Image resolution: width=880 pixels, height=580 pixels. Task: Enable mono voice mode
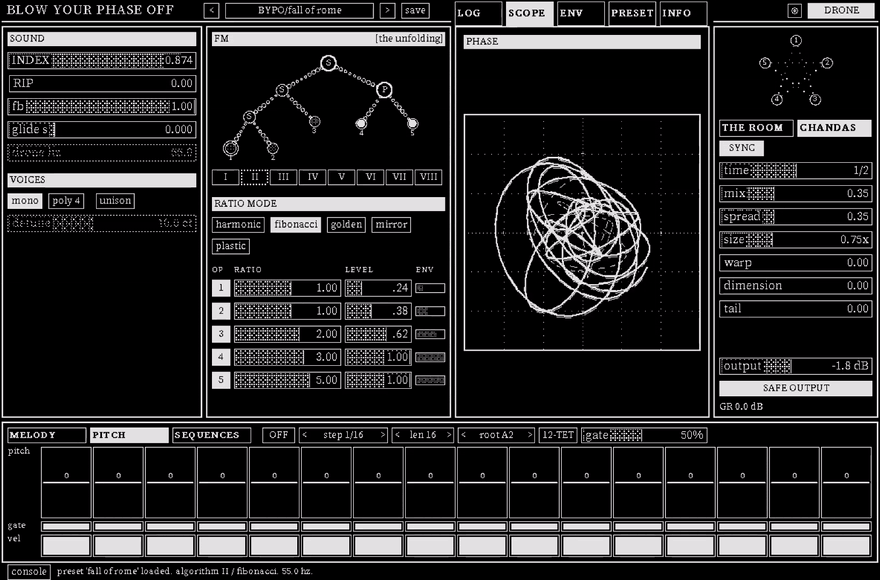point(25,201)
